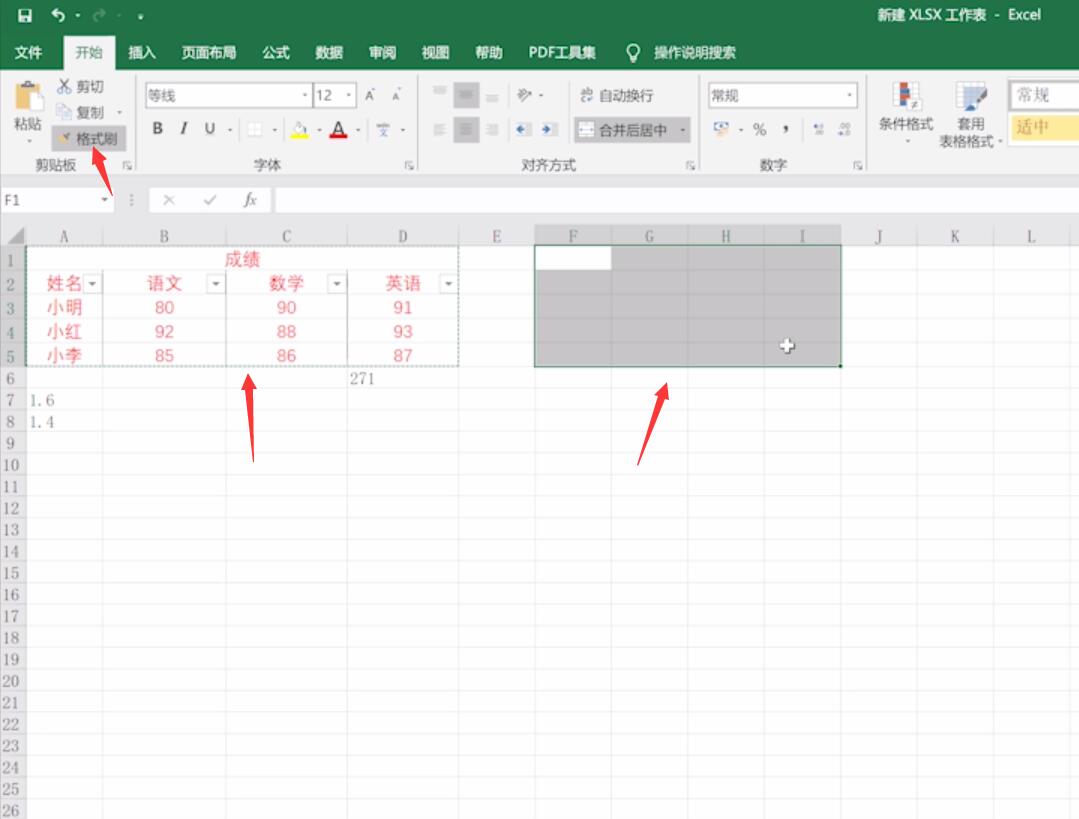Viewport: 1079px width, 819px height.
Task: Expand the merge and center options arrow
Action: (x=682, y=129)
